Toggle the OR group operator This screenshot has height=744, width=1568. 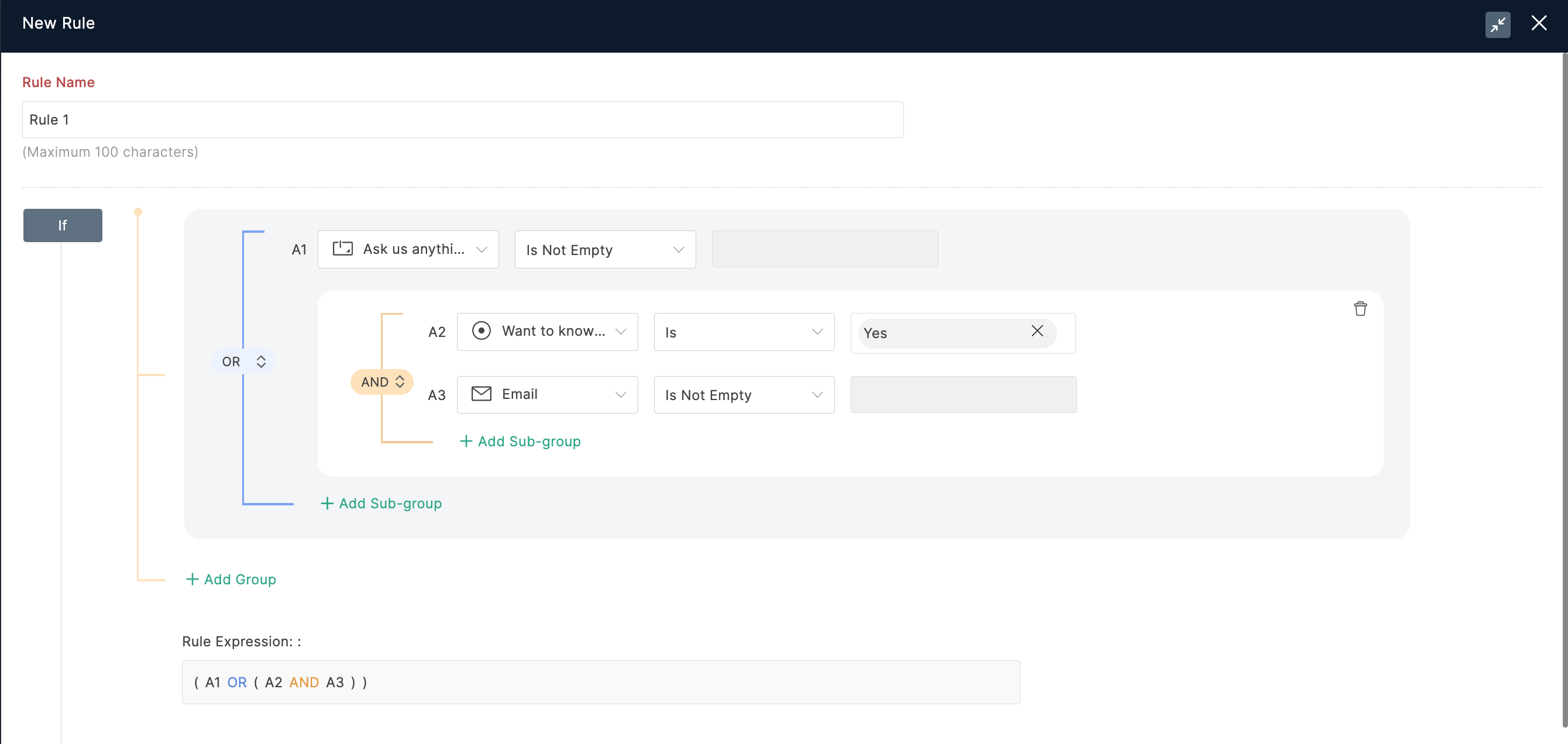pyautogui.click(x=243, y=361)
